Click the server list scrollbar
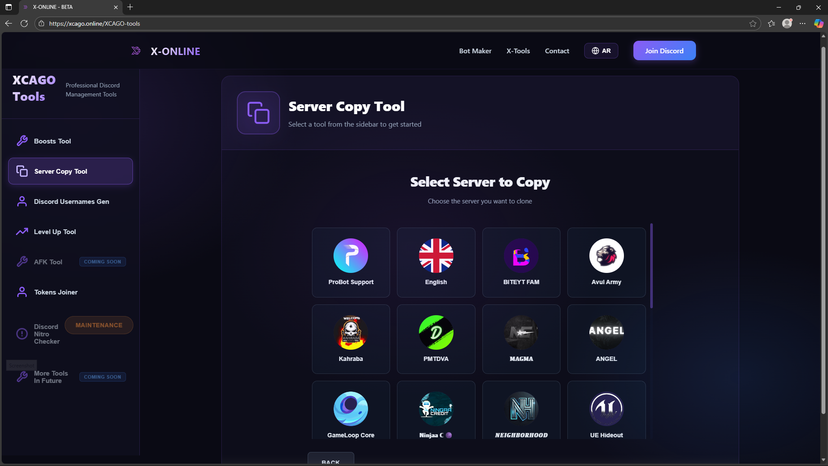This screenshot has width=828, height=466. (652, 266)
